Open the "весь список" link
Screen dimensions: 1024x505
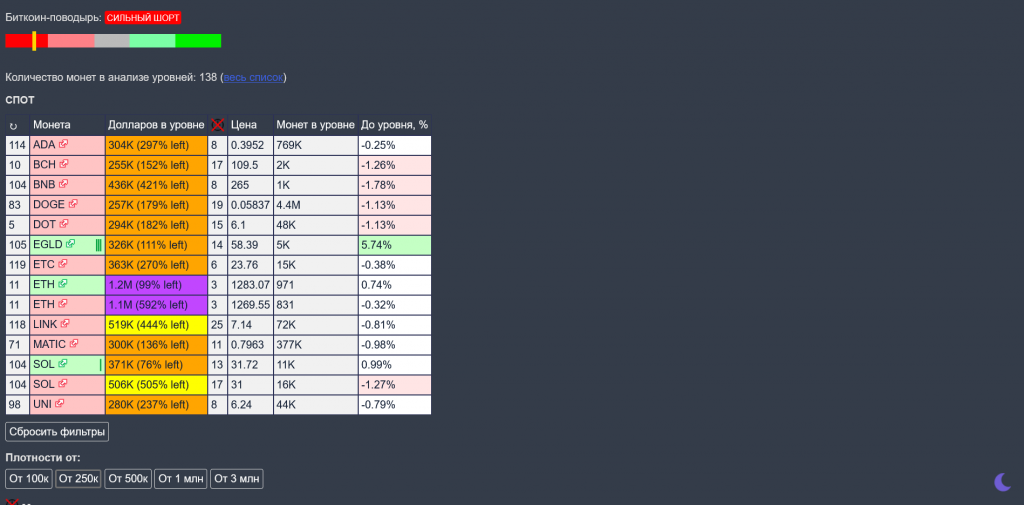coord(253,77)
